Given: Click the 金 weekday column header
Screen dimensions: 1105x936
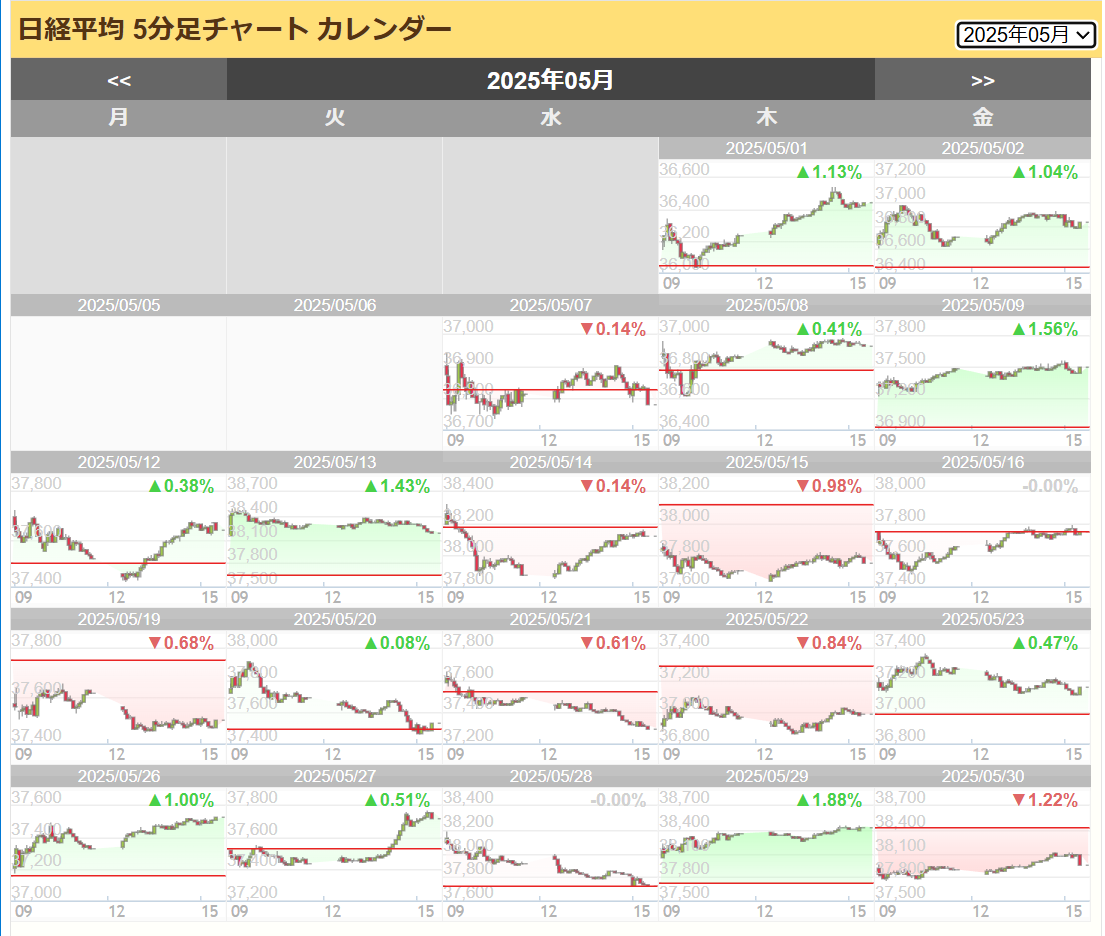Looking at the screenshot, I should coord(982,118).
